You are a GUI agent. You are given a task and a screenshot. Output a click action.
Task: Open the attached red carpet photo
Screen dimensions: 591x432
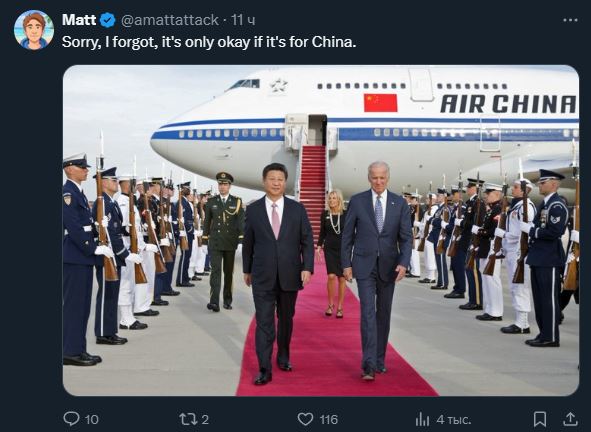pos(321,230)
